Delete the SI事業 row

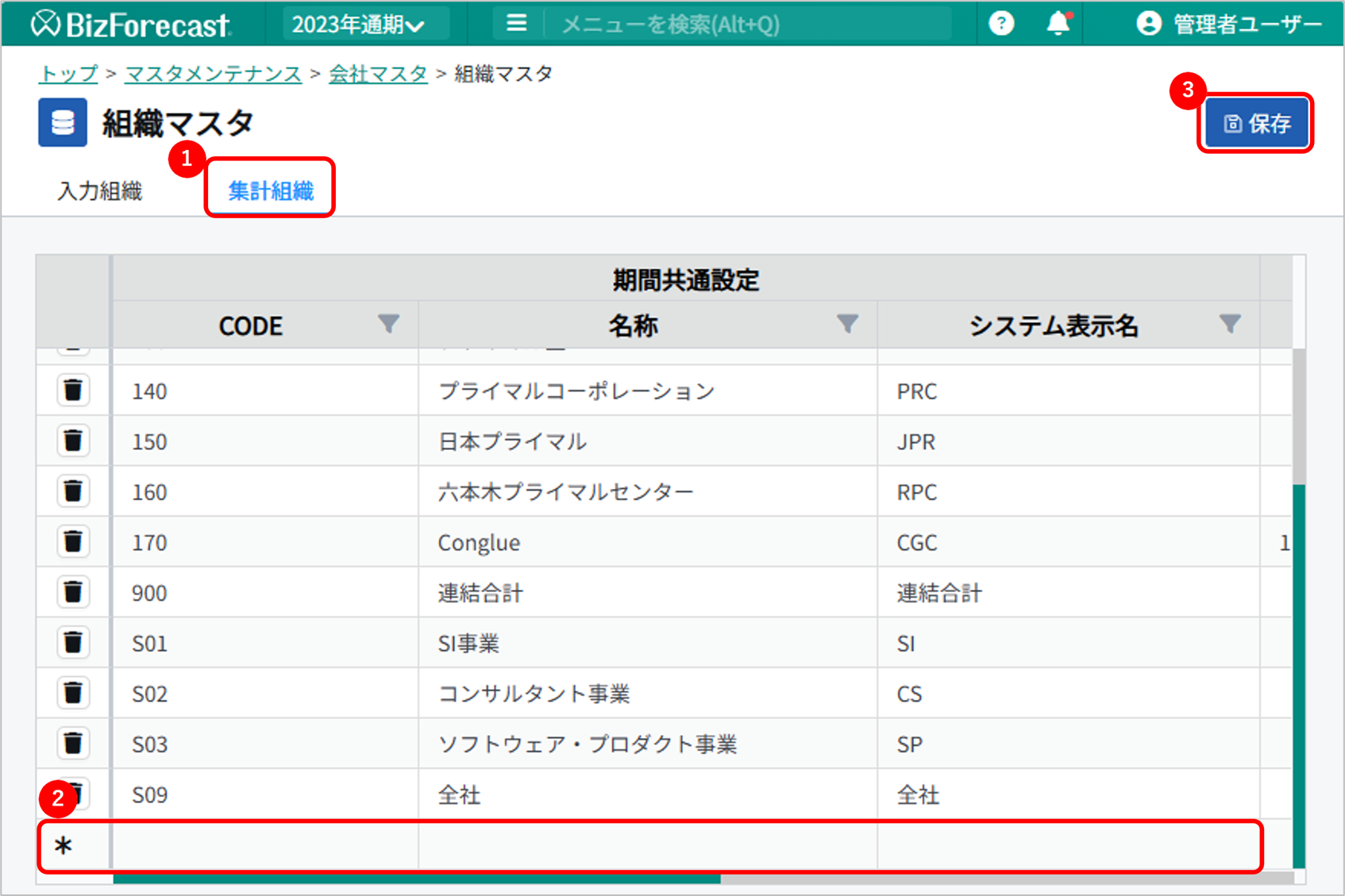[73, 642]
